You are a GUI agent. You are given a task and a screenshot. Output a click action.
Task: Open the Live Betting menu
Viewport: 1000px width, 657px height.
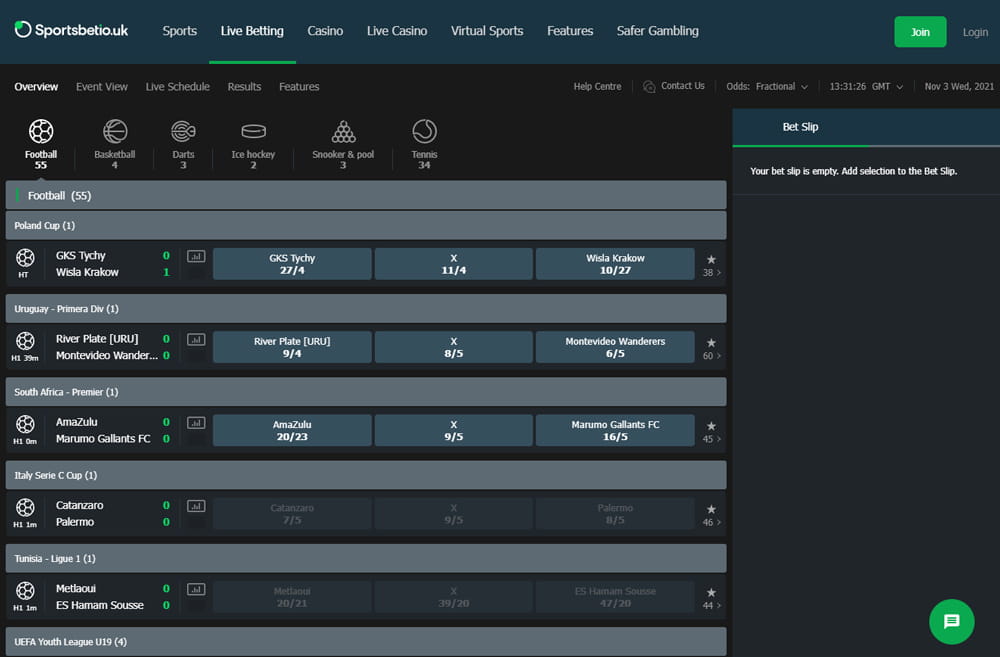pyautogui.click(x=252, y=31)
